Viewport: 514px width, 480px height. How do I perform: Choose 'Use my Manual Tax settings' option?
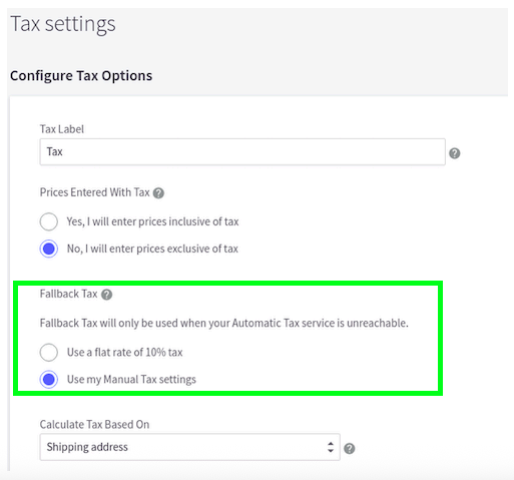pyautogui.click(x=49, y=379)
